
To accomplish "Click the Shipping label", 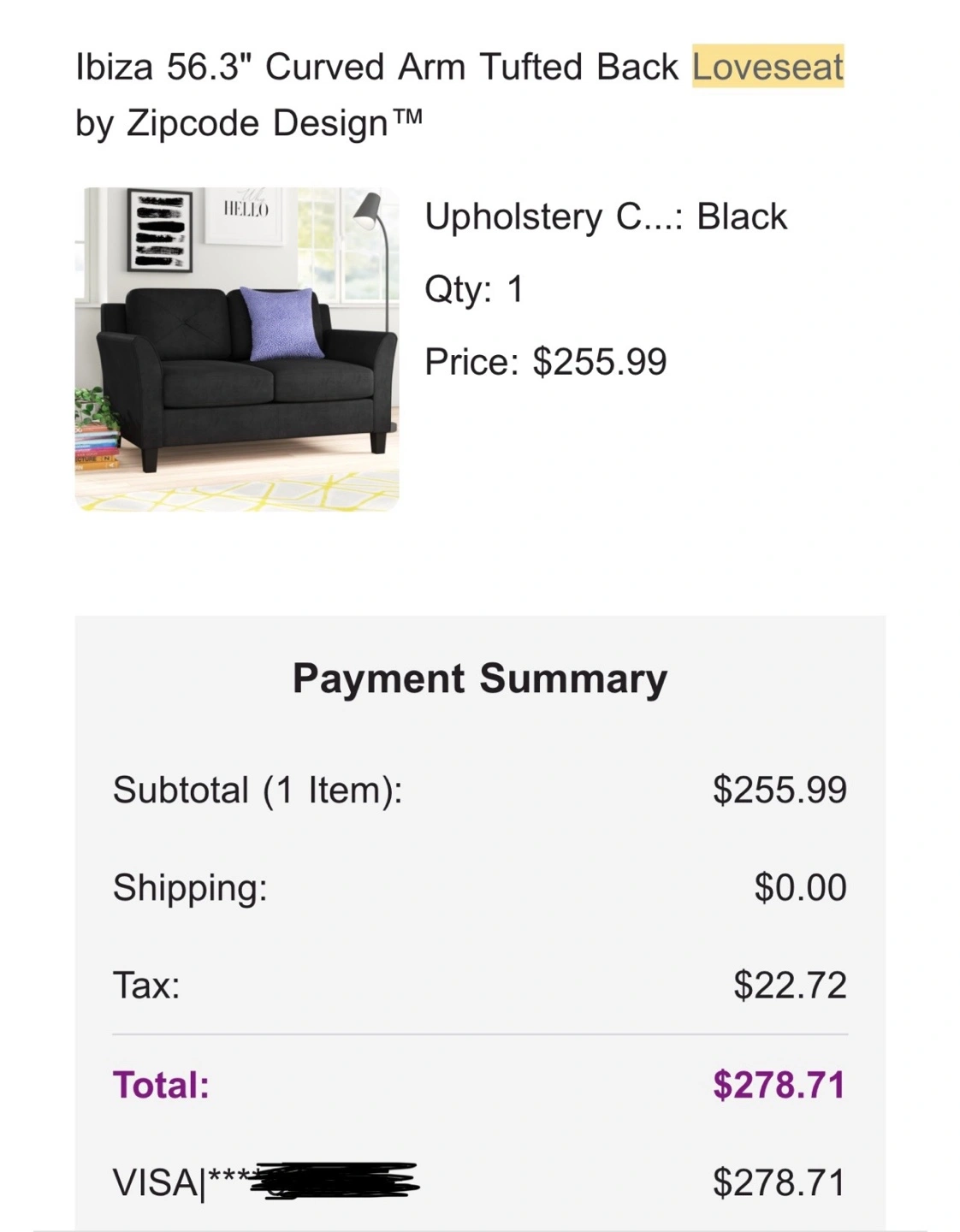I will [x=190, y=887].
